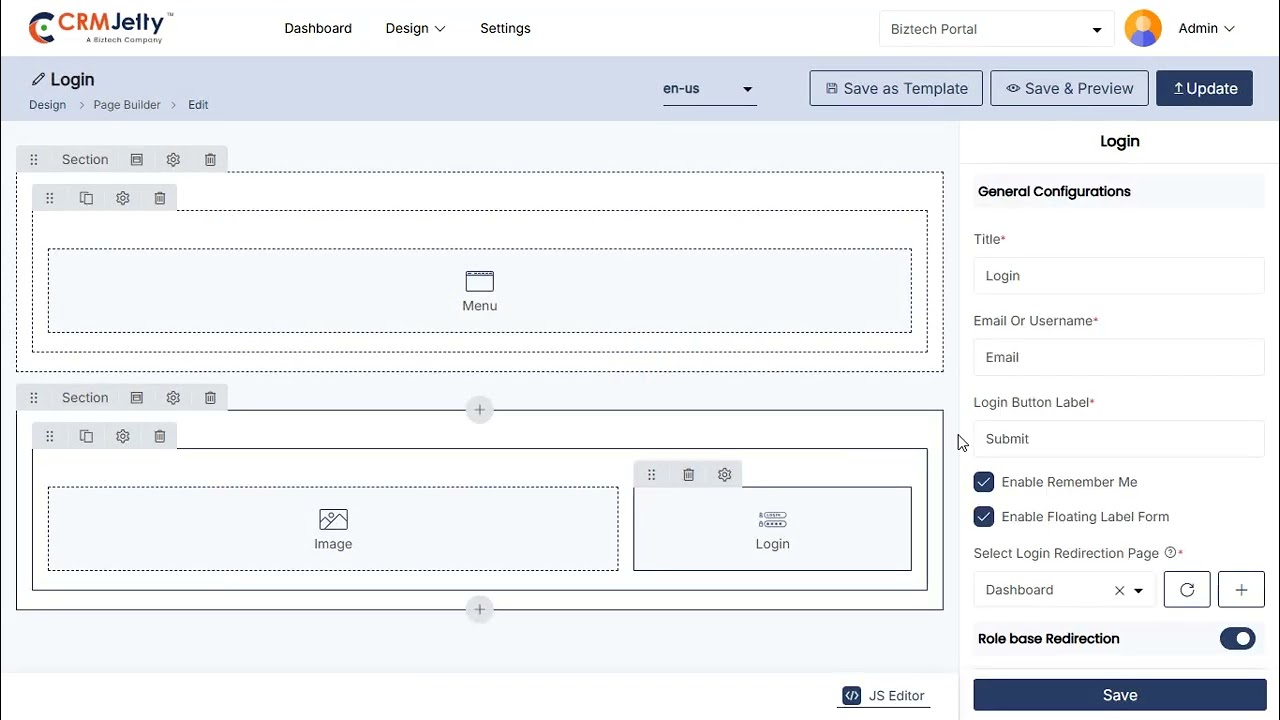Add new redirection page with plus button
Screen dimensions: 1280x720
[x=1241, y=590]
